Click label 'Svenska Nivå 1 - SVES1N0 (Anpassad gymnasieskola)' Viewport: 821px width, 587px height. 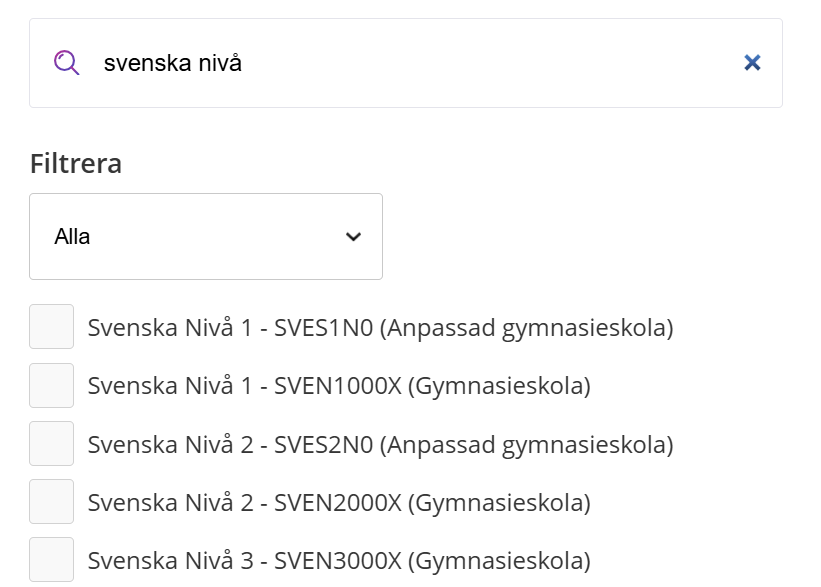point(381,328)
